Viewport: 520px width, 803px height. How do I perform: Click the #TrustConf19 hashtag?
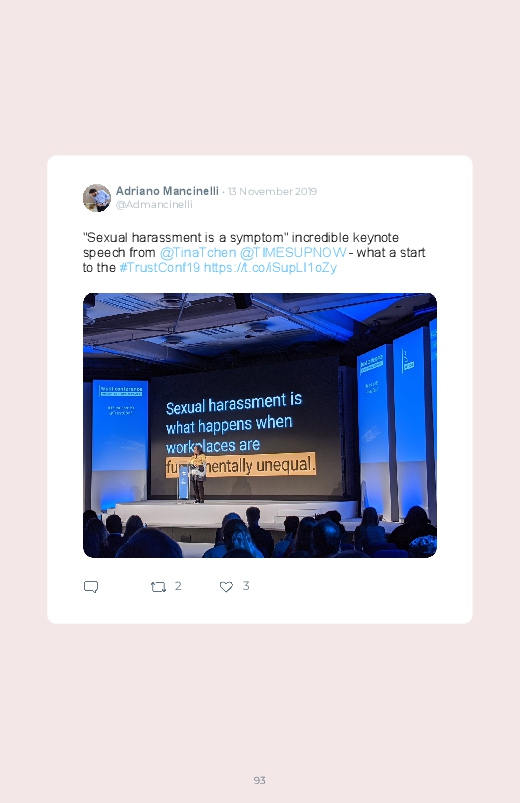pos(159,267)
